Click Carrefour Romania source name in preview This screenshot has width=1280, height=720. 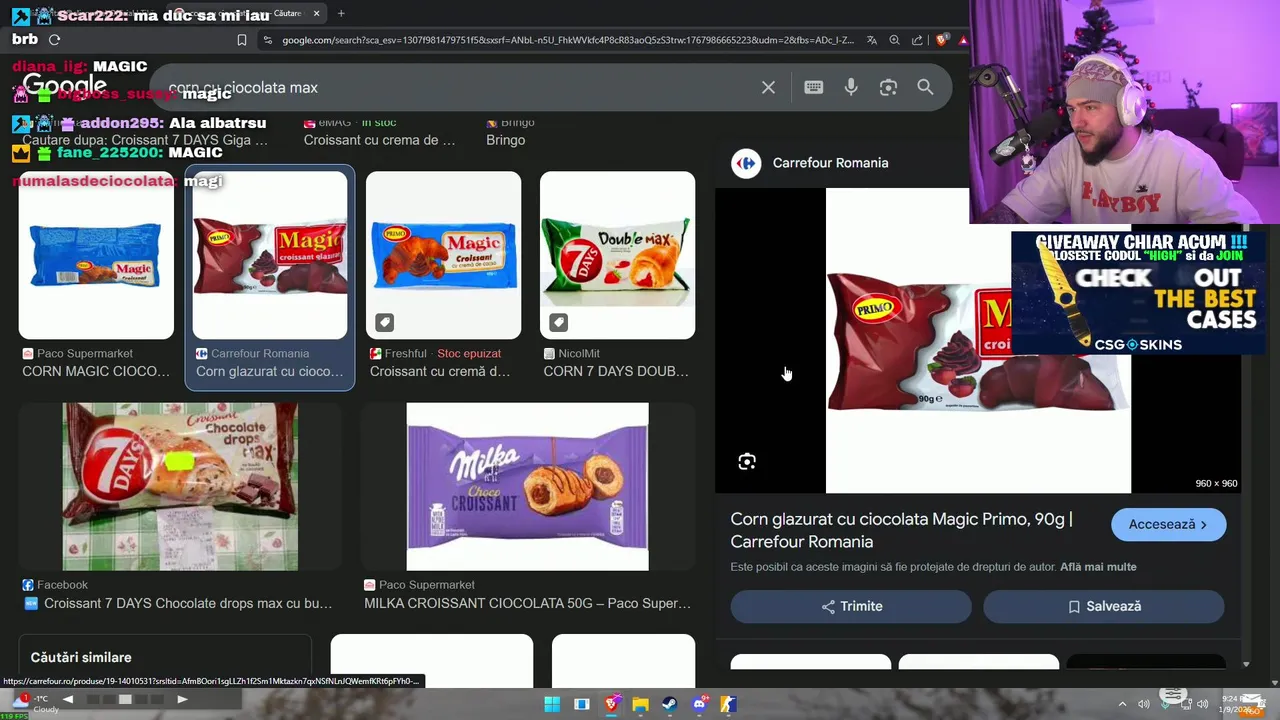click(x=830, y=163)
